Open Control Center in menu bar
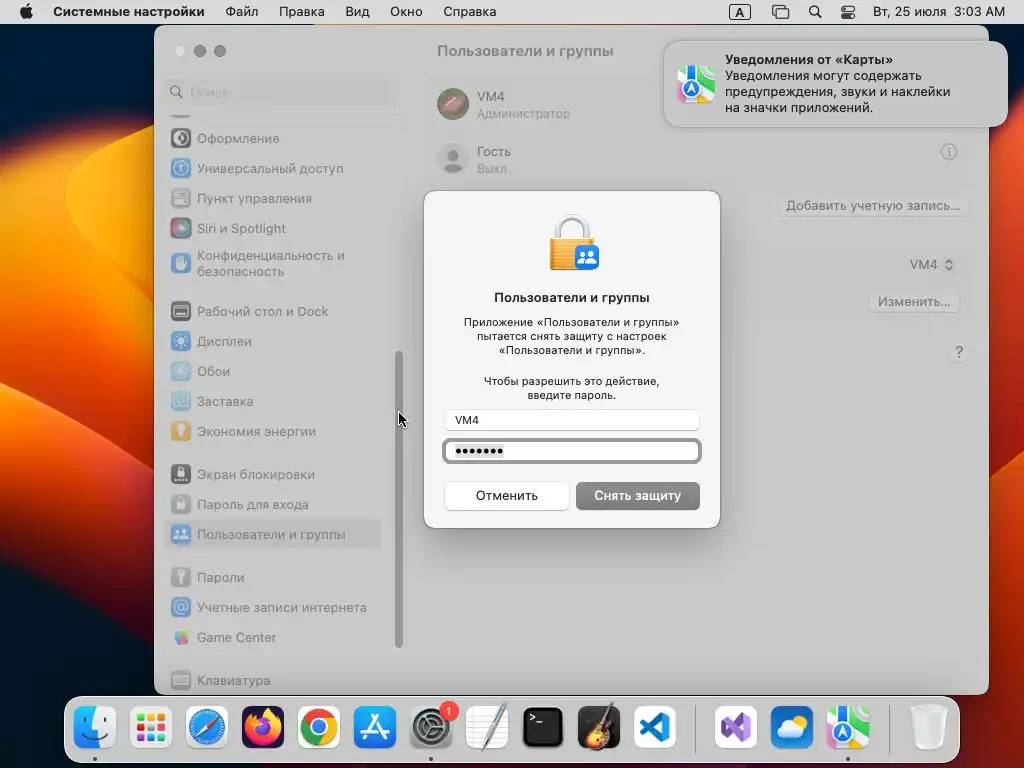This screenshot has height=768, width=1024. tap(848, 12)
